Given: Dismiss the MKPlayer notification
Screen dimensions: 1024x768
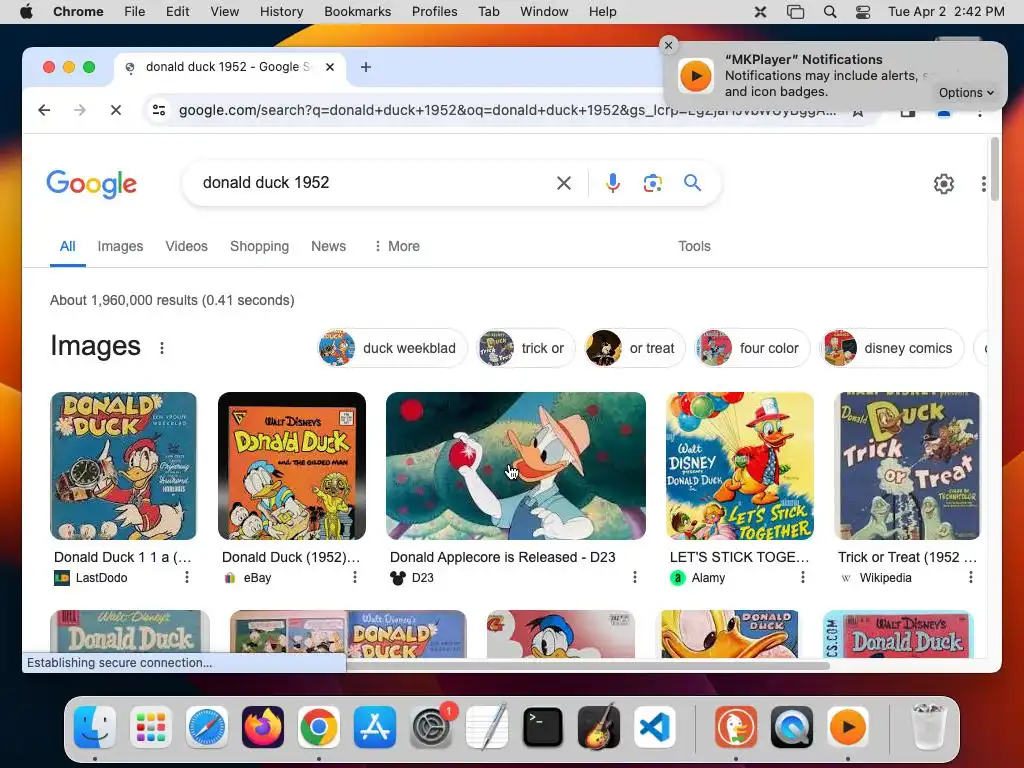Looking at the screenshot, I should [x=668, y=45].
